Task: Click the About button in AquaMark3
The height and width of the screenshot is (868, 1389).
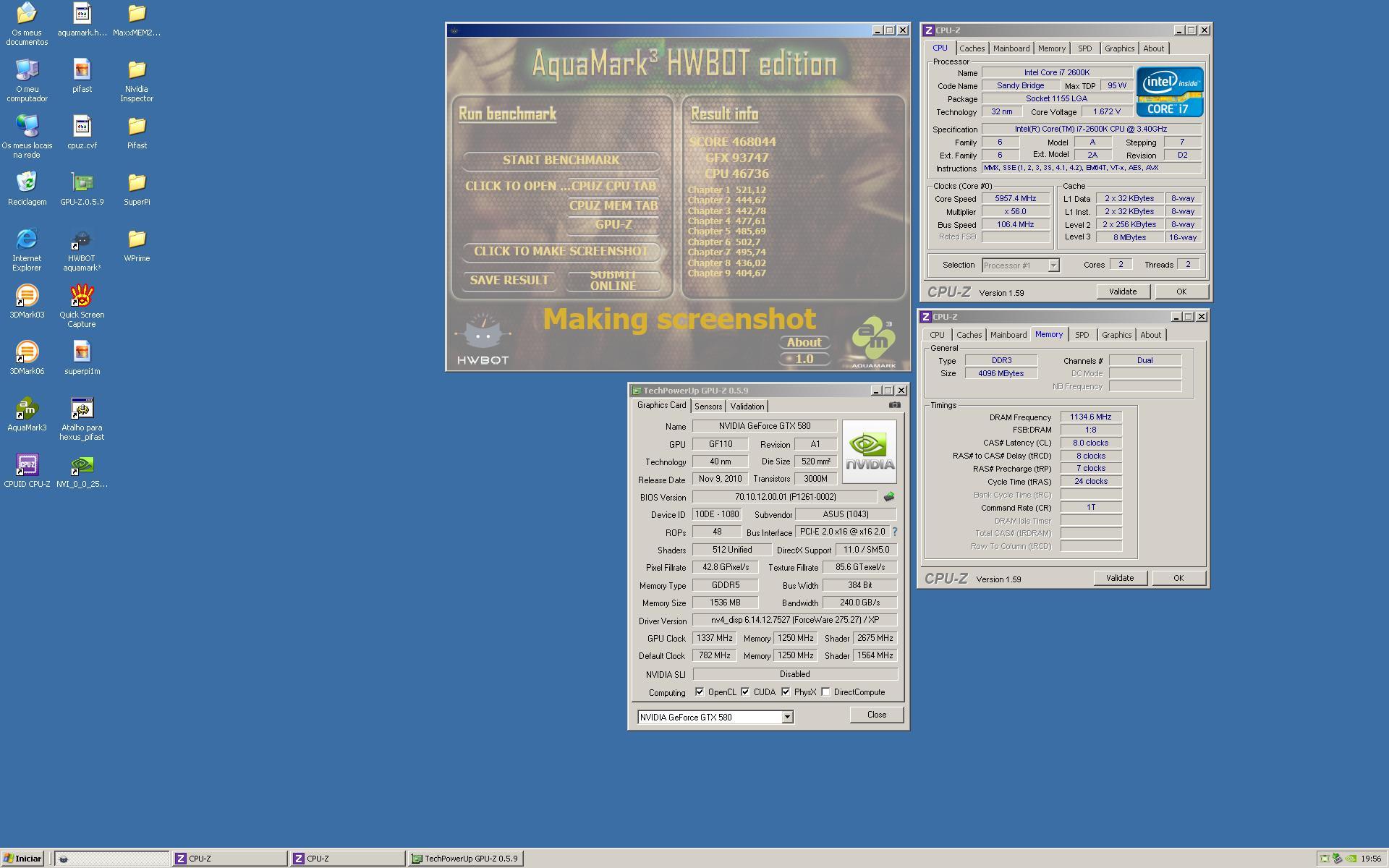Action: 804,343
